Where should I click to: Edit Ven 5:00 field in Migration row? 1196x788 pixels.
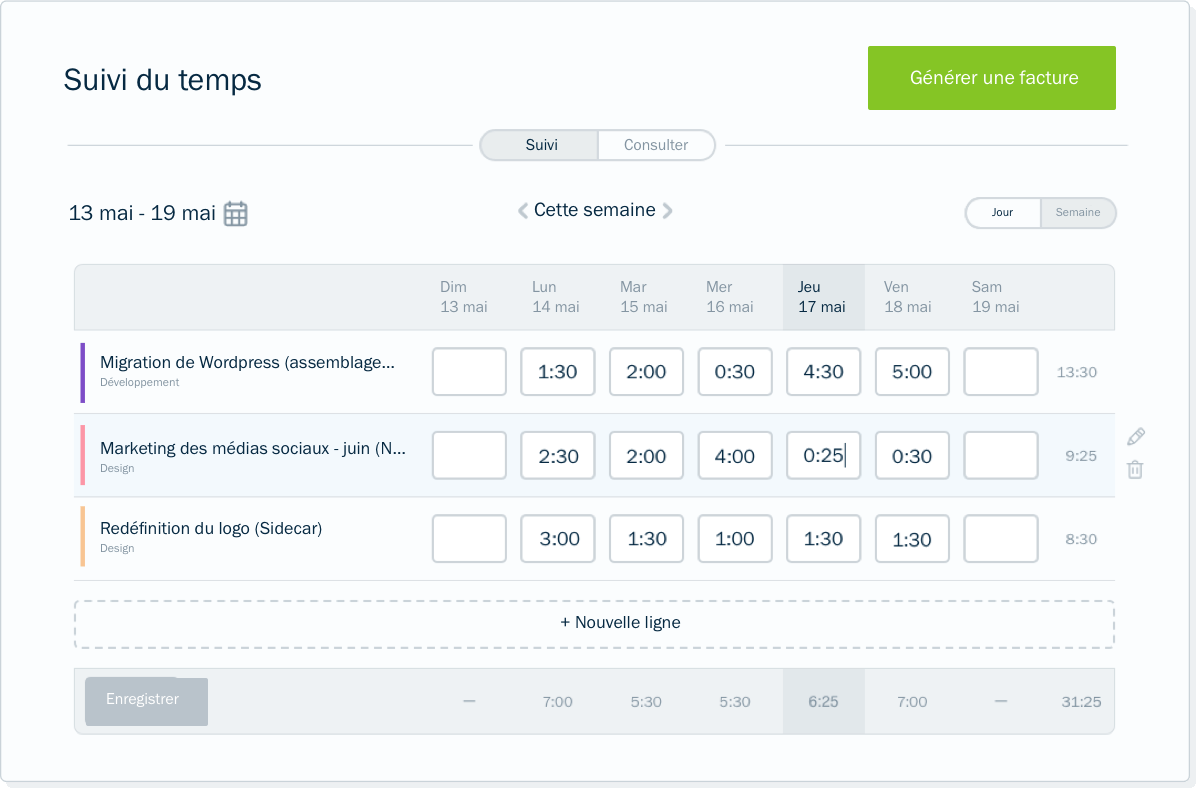pos(912,371)
